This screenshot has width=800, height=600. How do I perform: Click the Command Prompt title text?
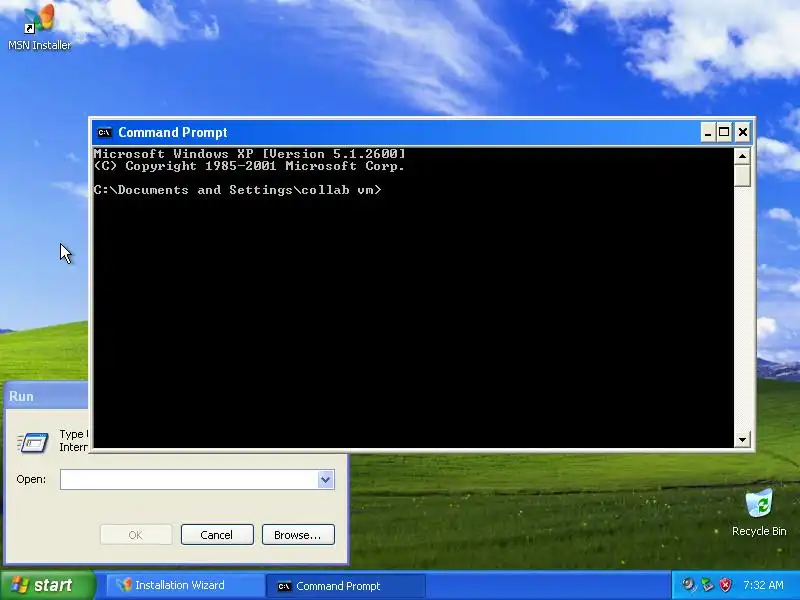coord(172,133)
